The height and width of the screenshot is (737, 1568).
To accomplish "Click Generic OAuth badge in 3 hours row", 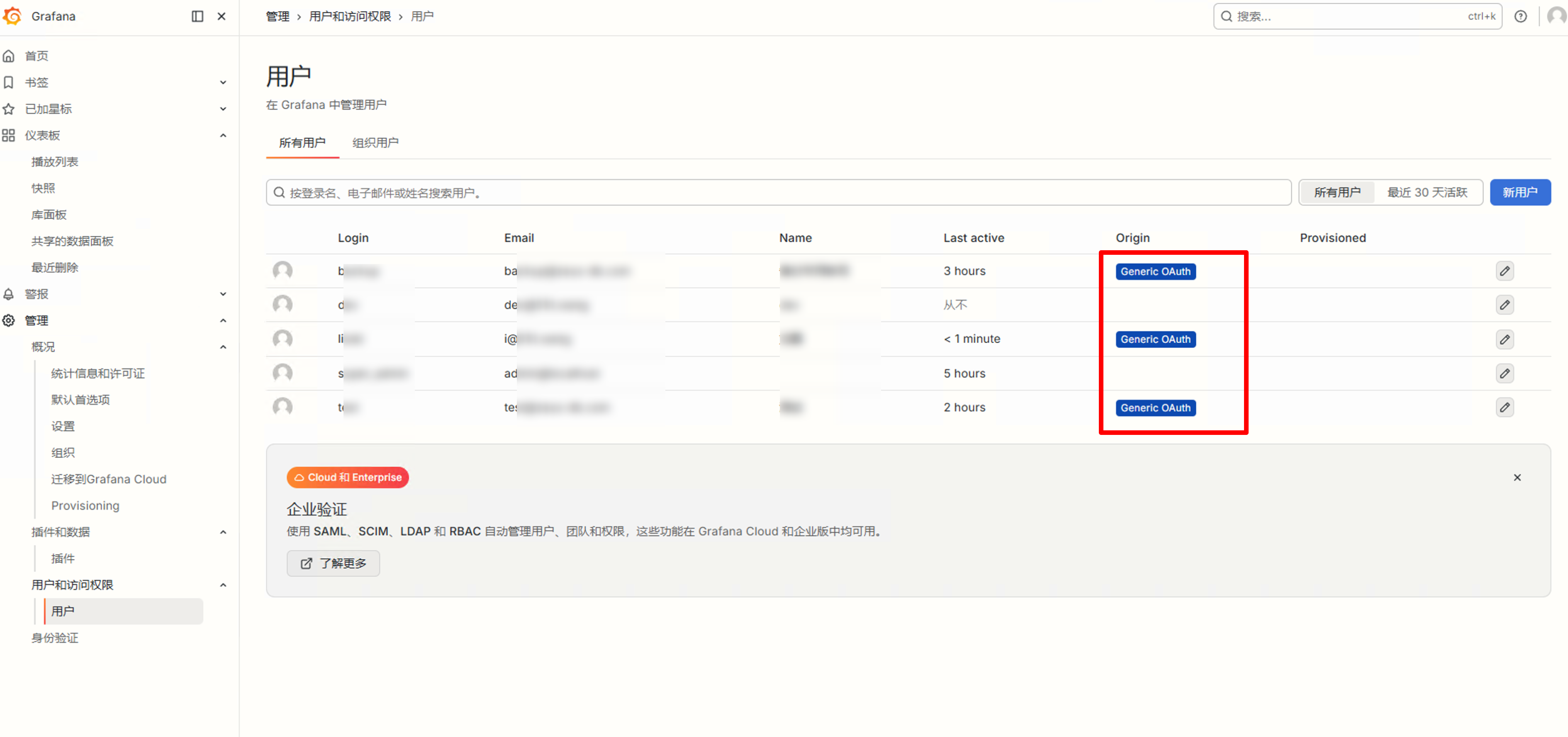I will click(1155, 272).
